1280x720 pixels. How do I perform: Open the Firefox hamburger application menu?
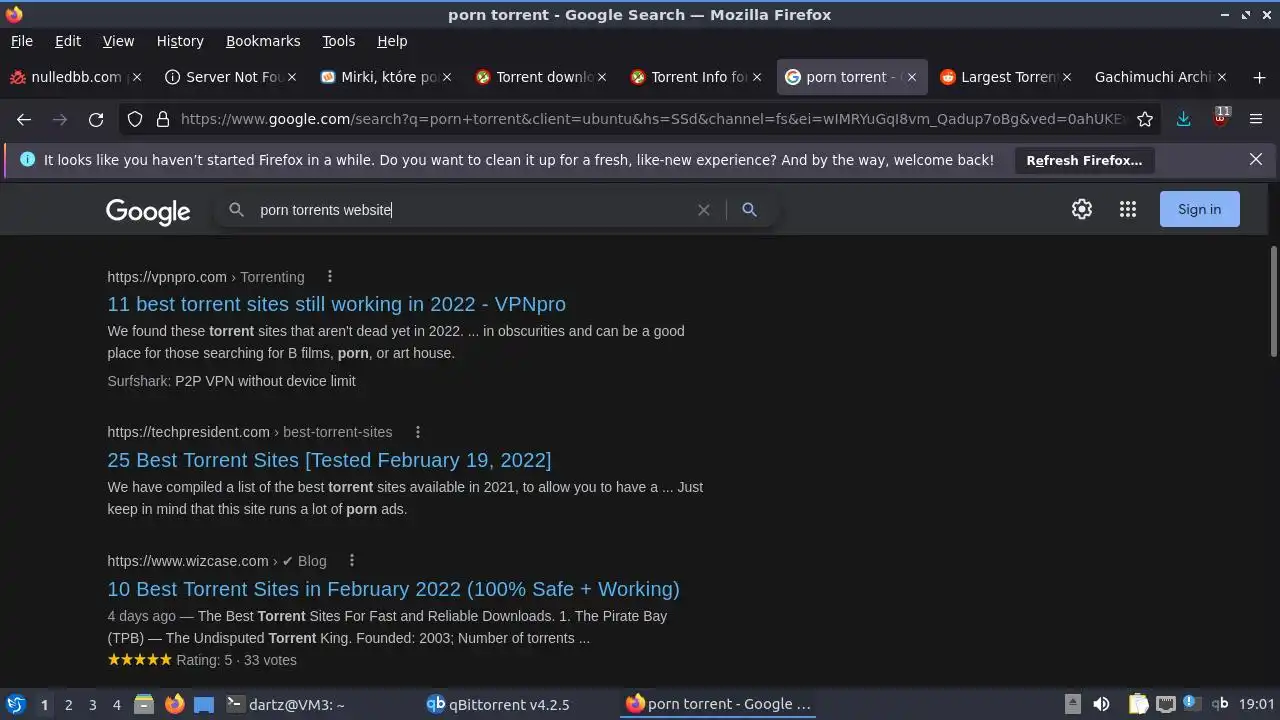tap(1256, 119)
